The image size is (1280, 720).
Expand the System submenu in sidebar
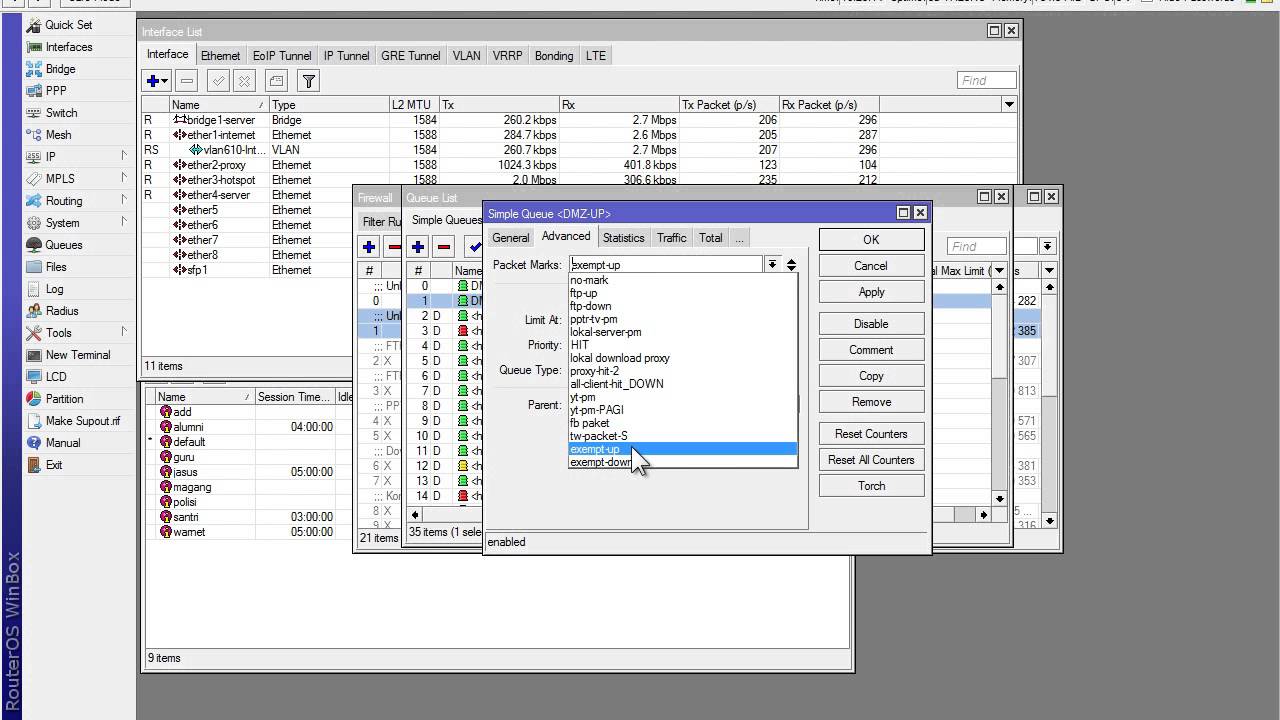(124, 222)
